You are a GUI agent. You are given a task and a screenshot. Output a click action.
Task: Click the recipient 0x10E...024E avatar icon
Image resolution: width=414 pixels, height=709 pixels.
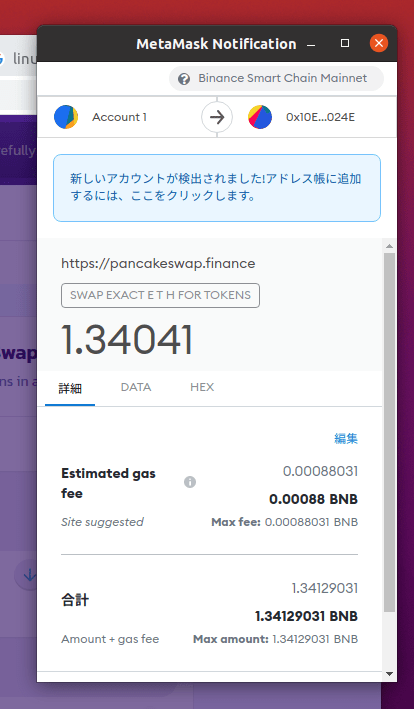[x=260, y=117]
